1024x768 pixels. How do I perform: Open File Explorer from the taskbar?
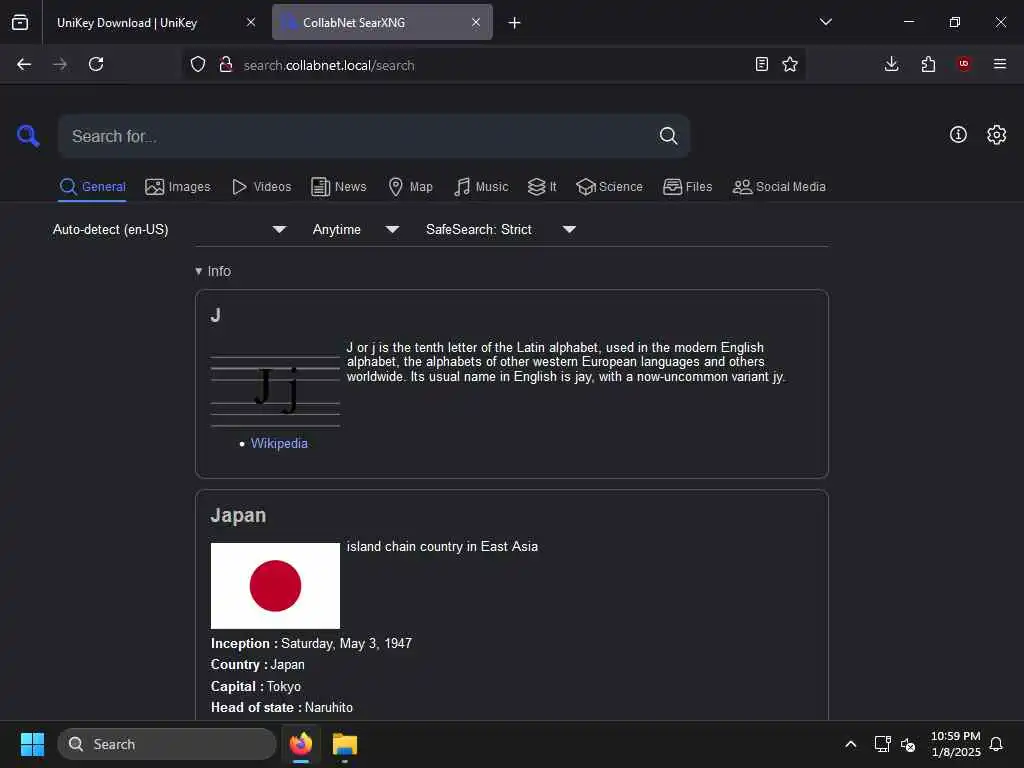click(344, 744)
